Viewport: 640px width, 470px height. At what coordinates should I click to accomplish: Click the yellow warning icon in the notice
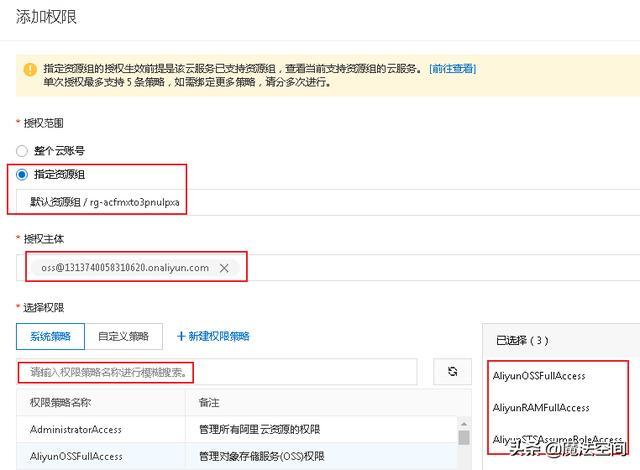pyautogui.click(x=30, y=69)
